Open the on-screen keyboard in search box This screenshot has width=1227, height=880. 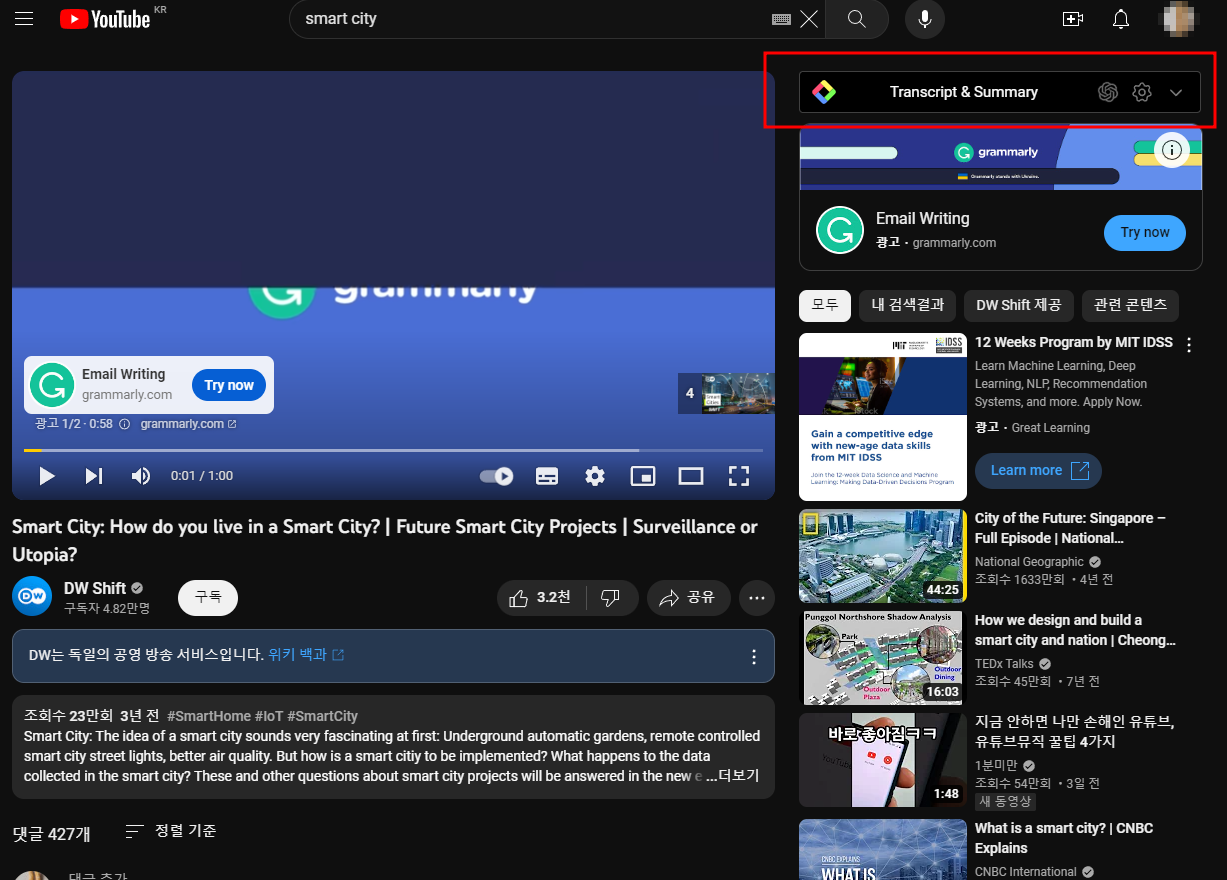pyautogui.click(x=781, y=19)
